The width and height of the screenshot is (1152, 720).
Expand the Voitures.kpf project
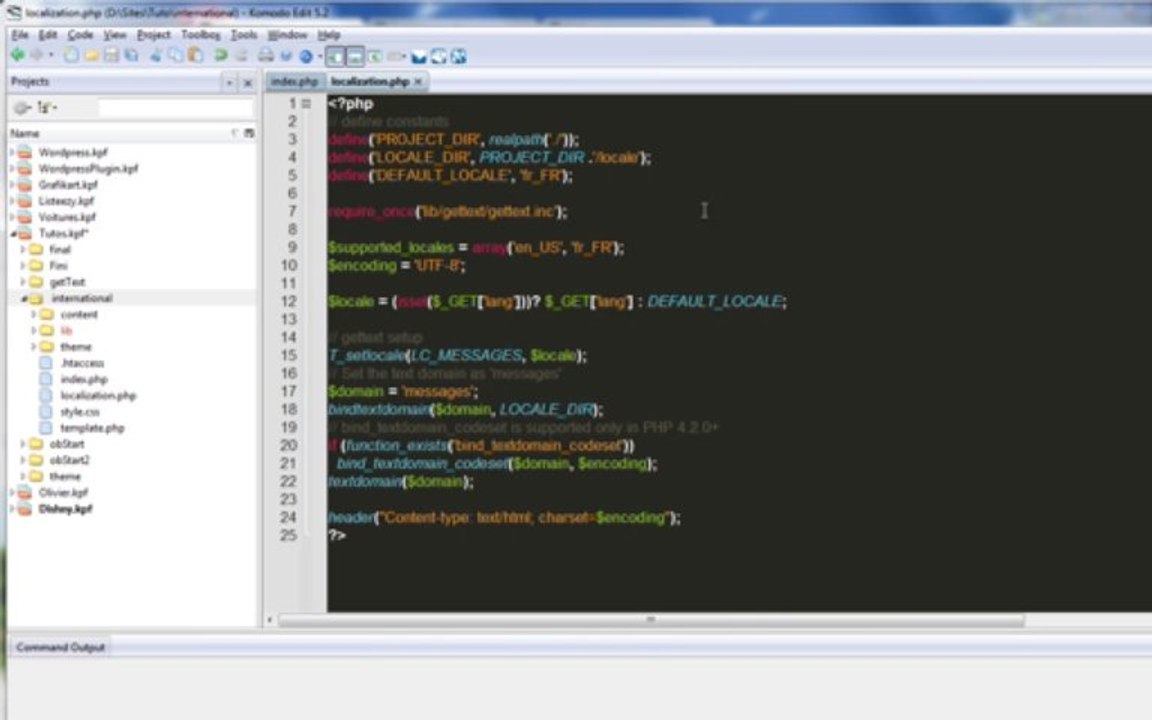pyautogui.click(x=12, y=217)
